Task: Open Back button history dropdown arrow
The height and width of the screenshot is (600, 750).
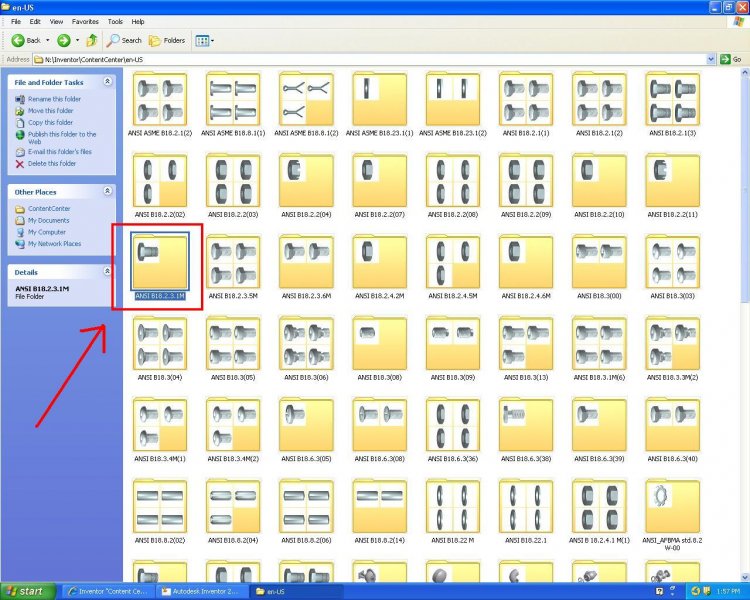Action: (47, 41)
